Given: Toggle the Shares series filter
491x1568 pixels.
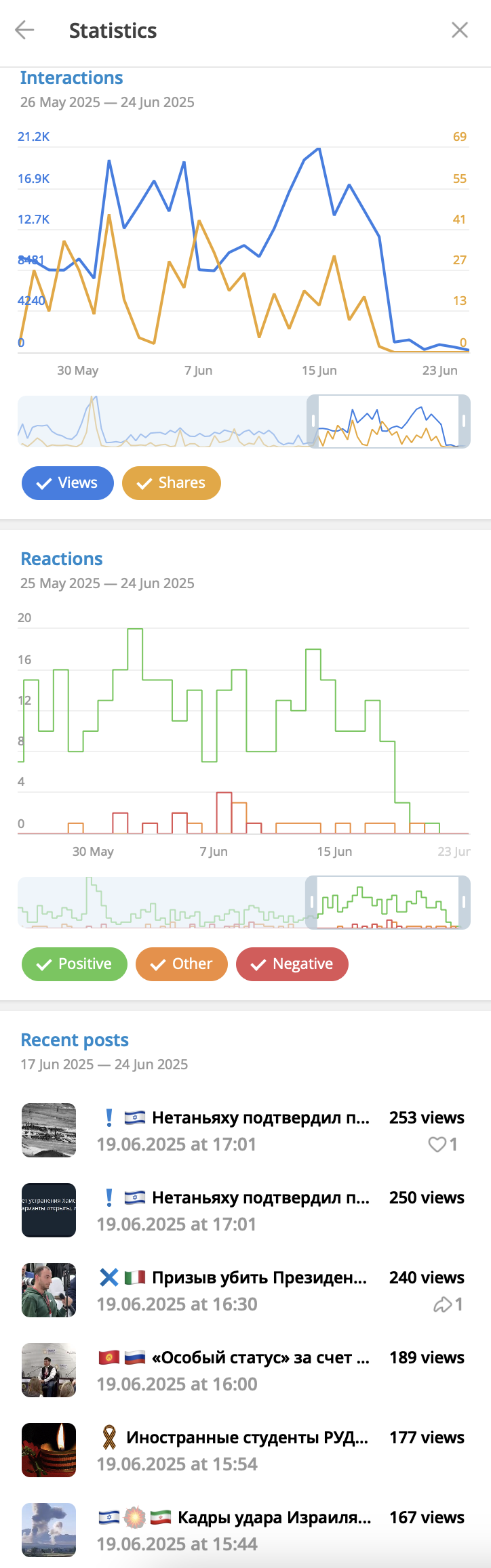Looking at the screenshot, I should (172, 483).
